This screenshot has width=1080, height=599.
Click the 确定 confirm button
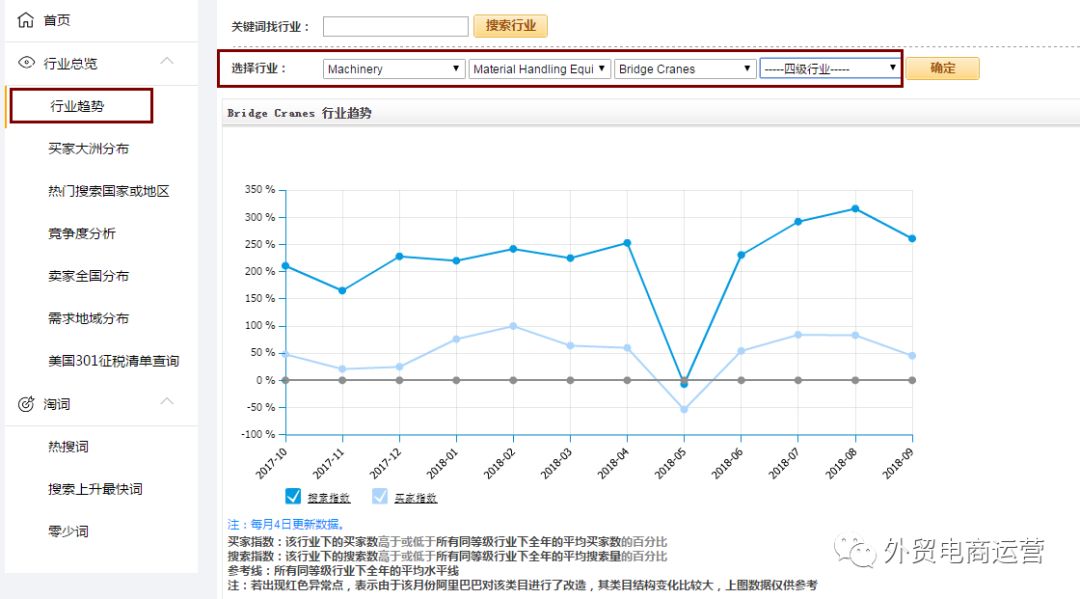(x=942, y=68)
